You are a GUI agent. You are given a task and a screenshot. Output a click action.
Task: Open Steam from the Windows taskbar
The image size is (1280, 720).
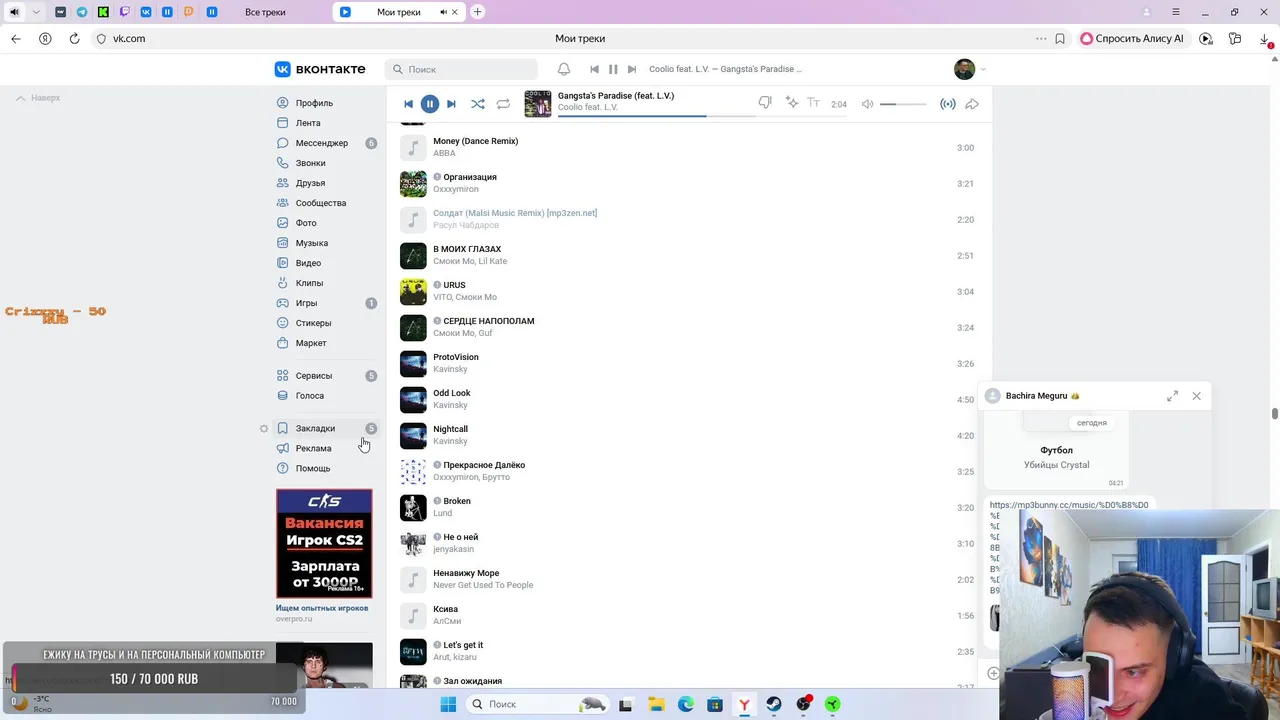(x=774, y=704)
